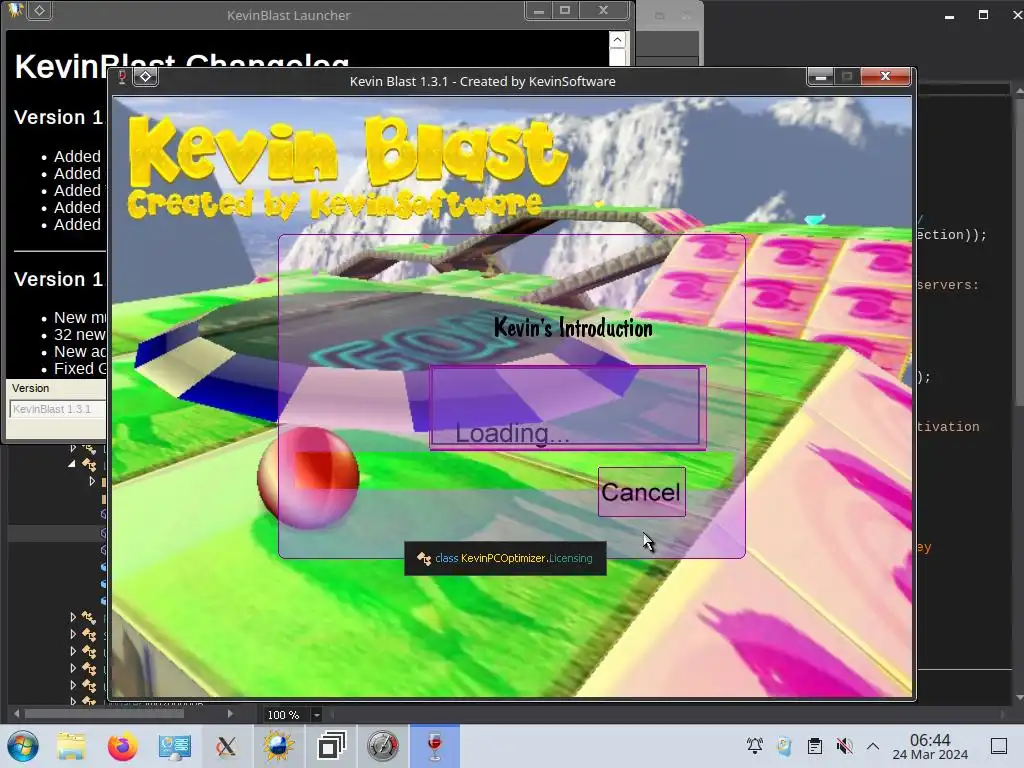Open the notifications bell in the system tray

tap(755, 746)
